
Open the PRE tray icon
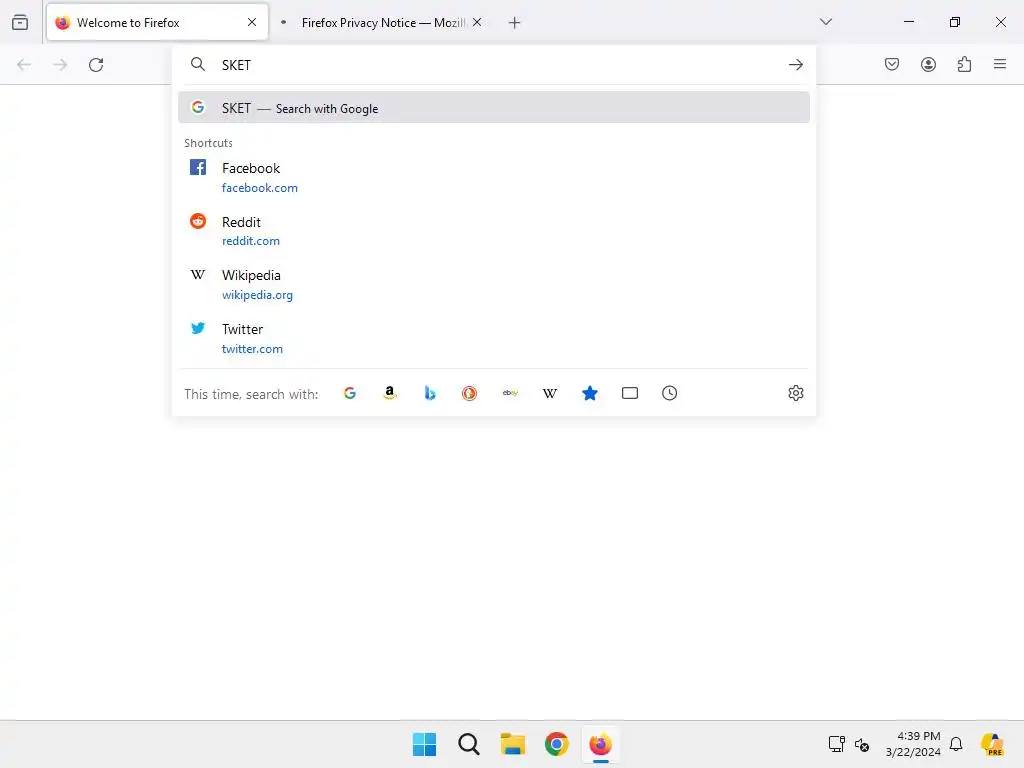coord(993,744)
